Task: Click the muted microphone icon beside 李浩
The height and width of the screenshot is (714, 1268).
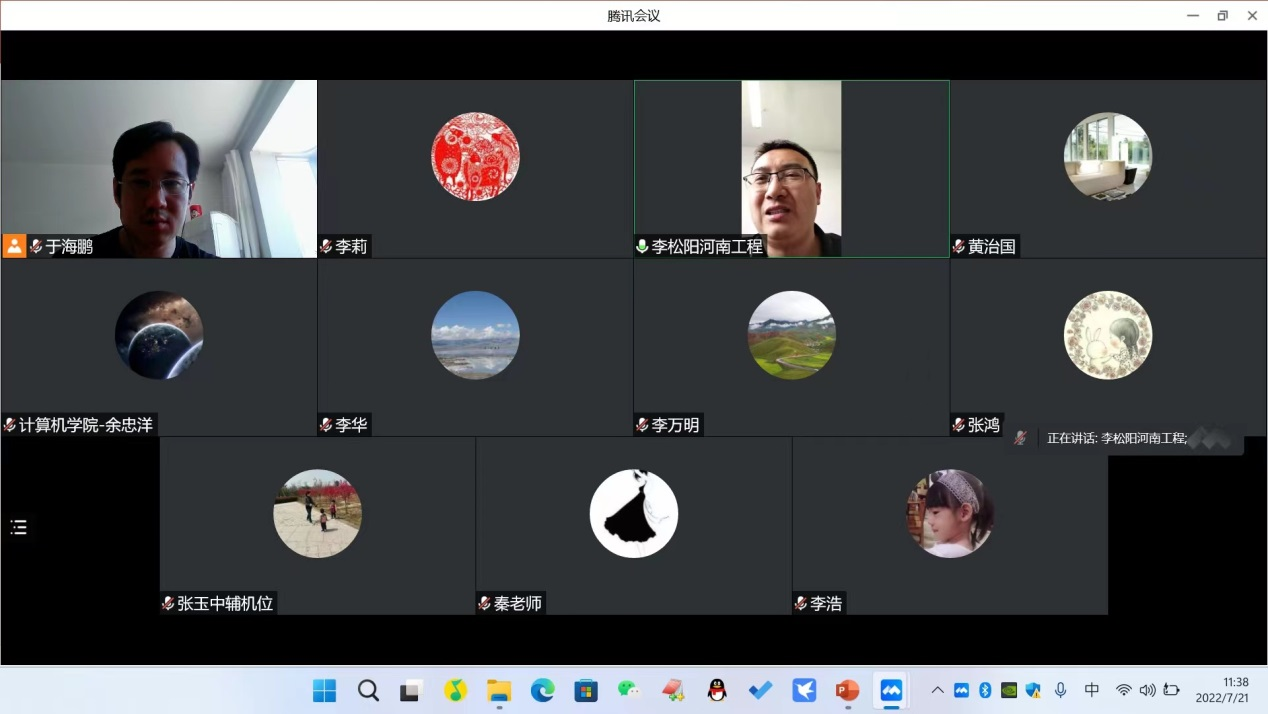Action: (801, 603)
